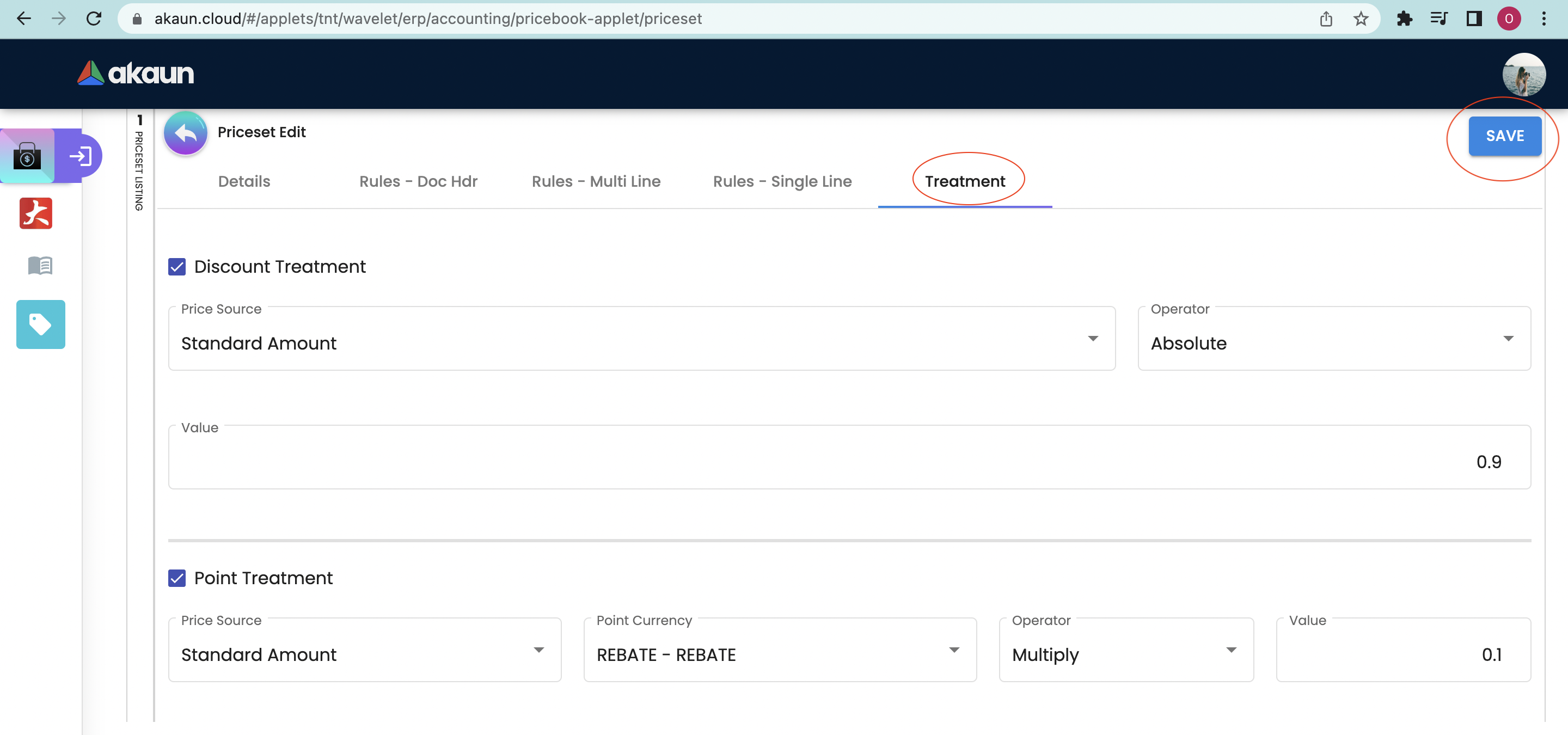1568x735 pixels.
Task: Click the akaun logo
Action: (x=136, y=73)
